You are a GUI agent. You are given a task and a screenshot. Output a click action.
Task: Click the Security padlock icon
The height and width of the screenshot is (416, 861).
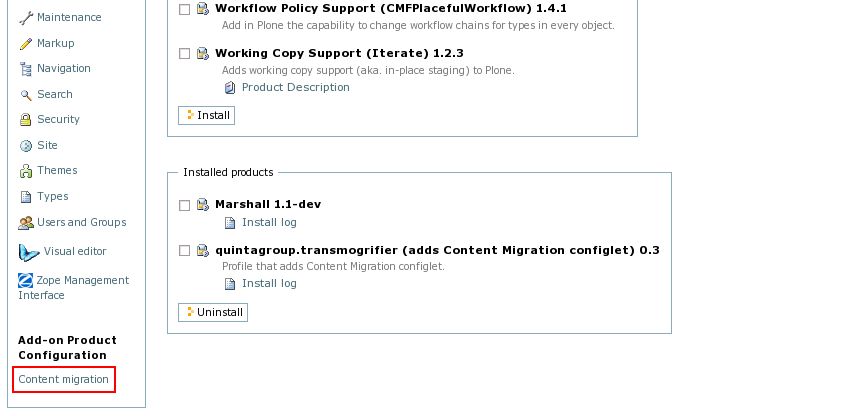coord(26,120)
